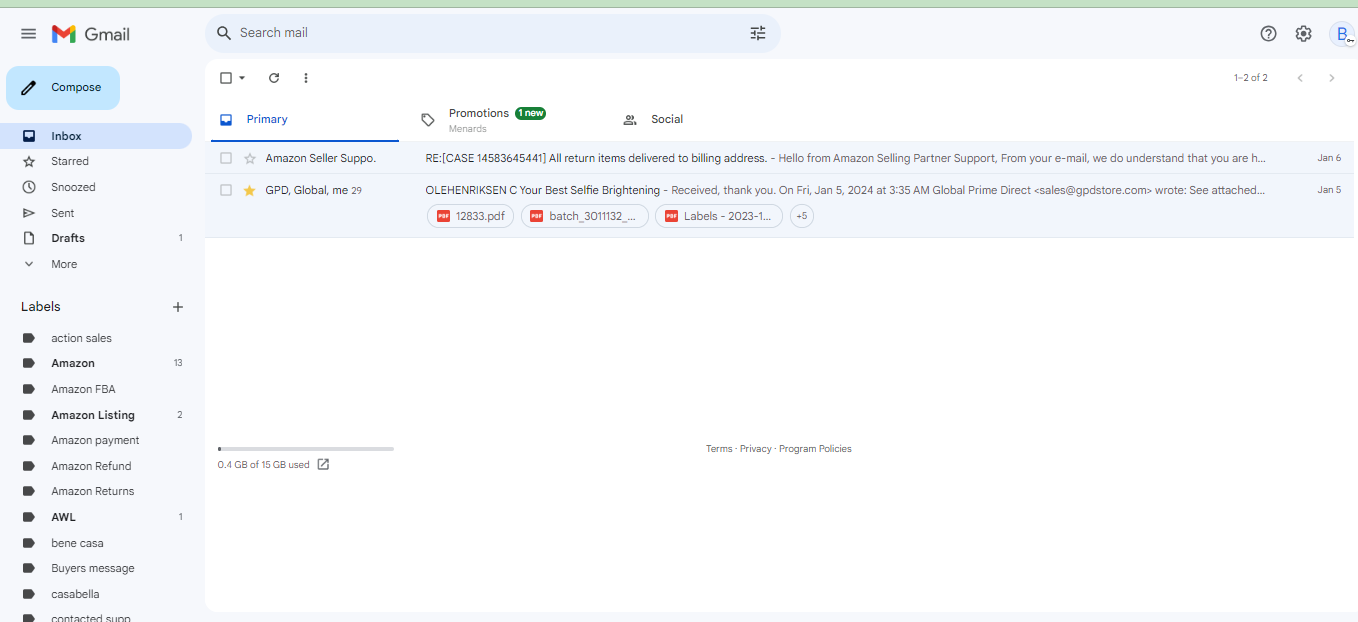1358x622 pixels.
Task: Open the More options three-dot menu
Action: [x=306, y=78]
